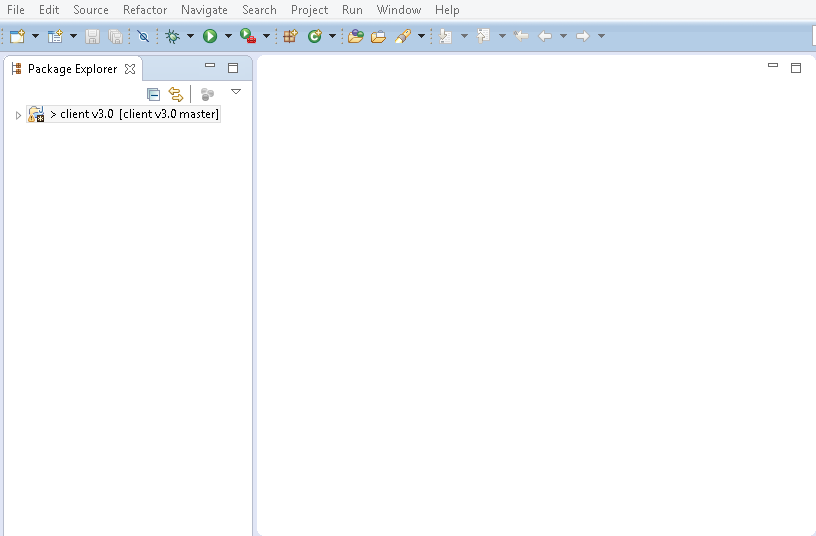Click the Collapse All icon

154,94
